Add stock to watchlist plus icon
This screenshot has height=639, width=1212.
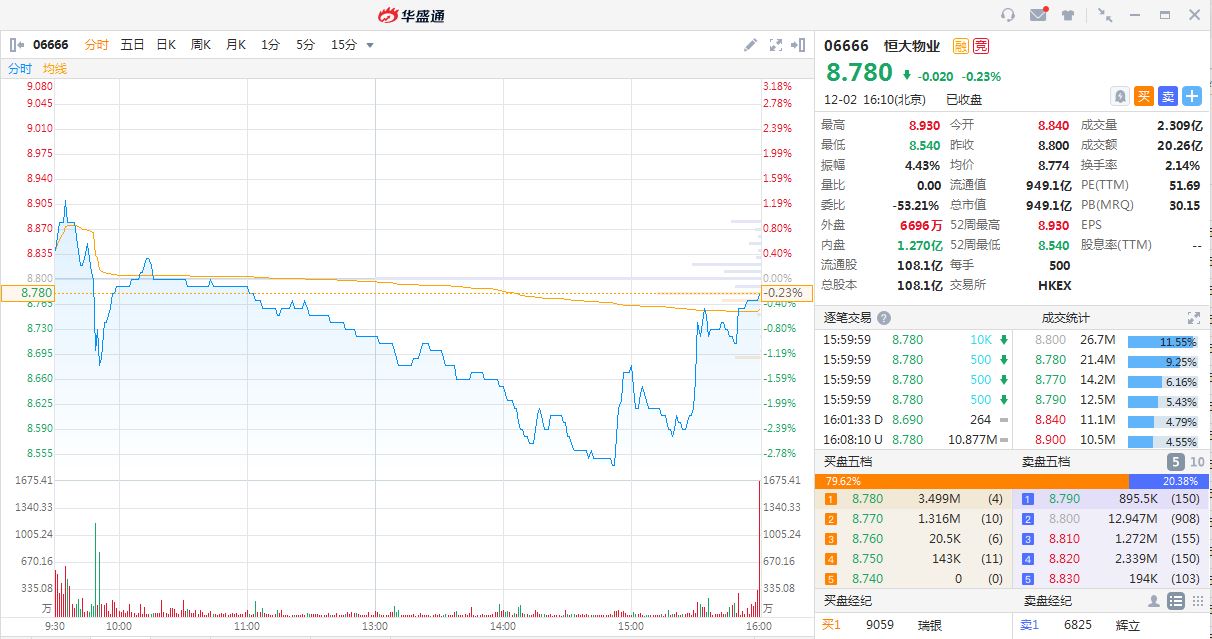click(x=1192, y=96)
